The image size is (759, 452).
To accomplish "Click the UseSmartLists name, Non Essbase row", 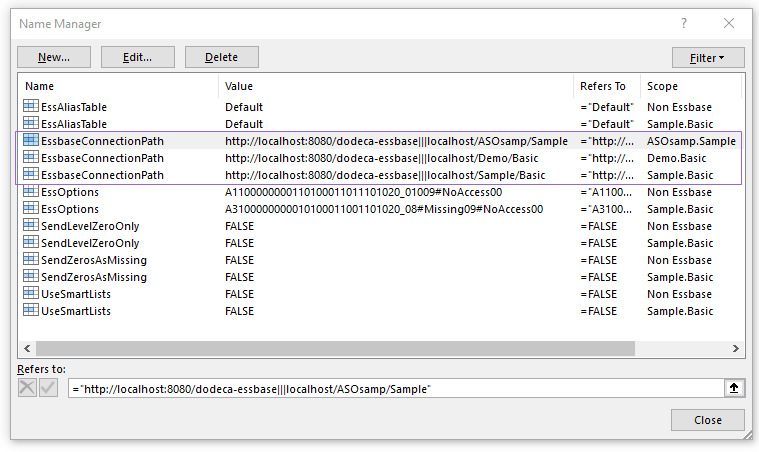I will pyautogui.click(x=76, y=294).
